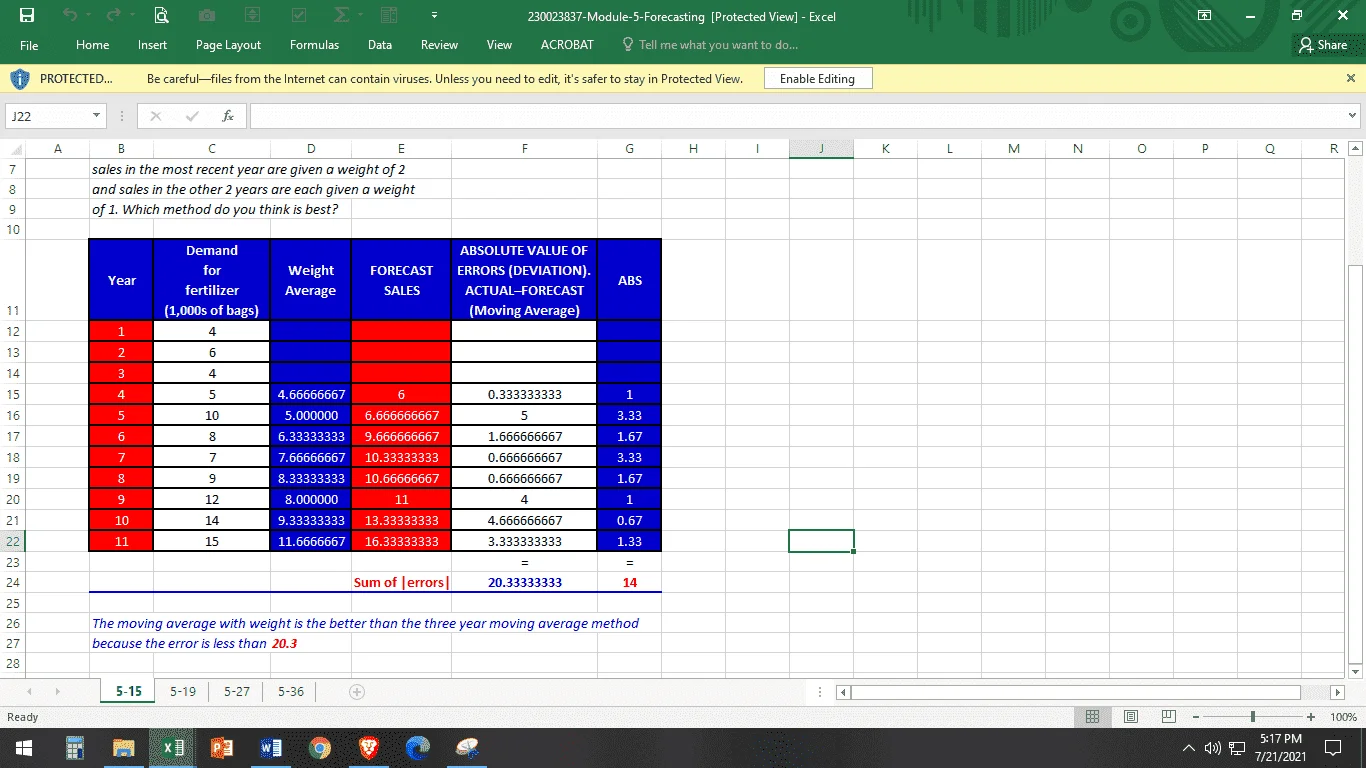
Task: Switch to the Insert ribbon tab
Action: 153,45
